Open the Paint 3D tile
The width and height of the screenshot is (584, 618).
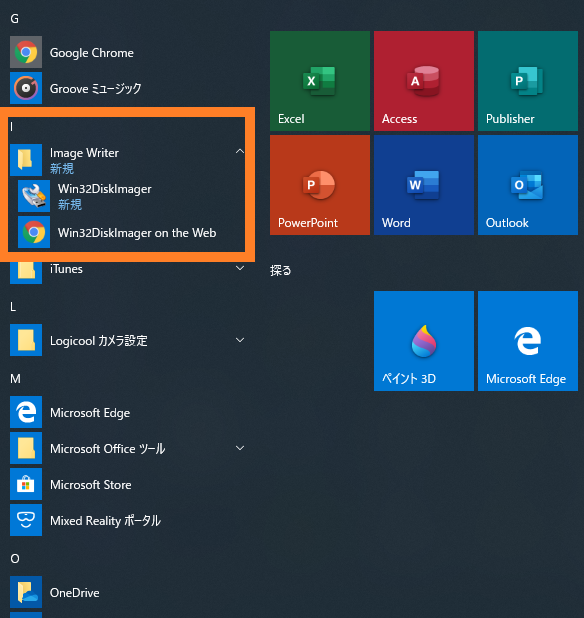[x=424, y=341]
